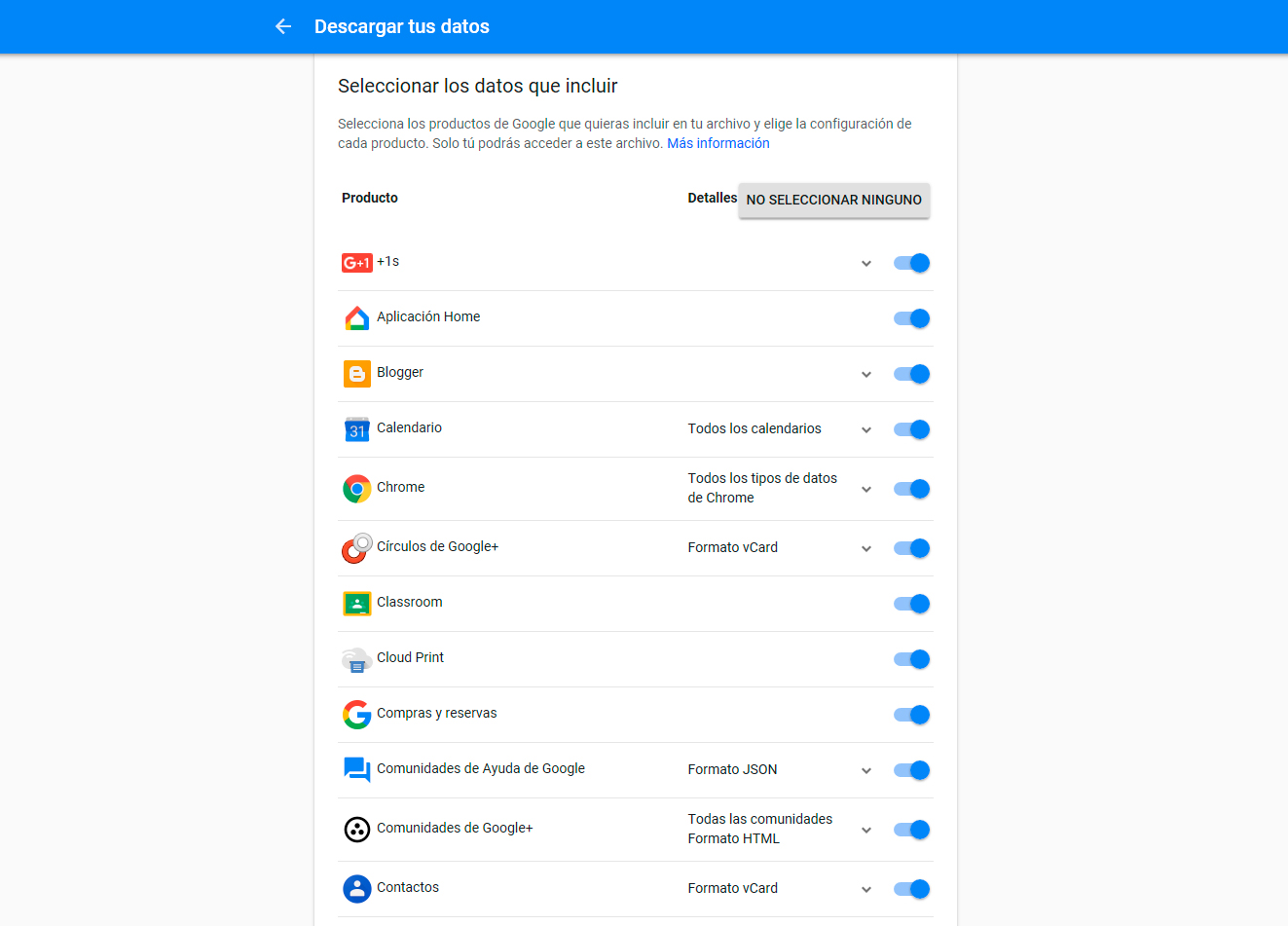Expand Chrome data type options

coord(866,490)
